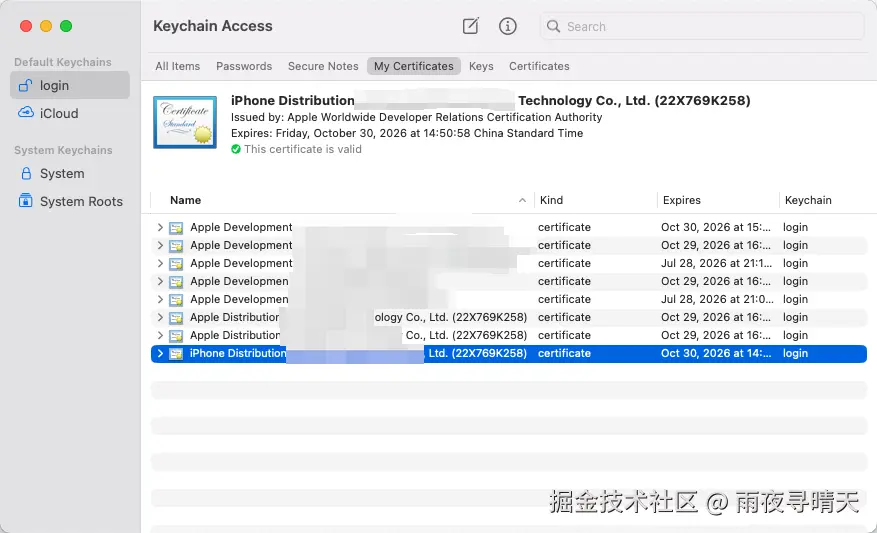The image size is (877, 533).
Task: Click the large certificate thumbnail image
Action: pos(185,122)
